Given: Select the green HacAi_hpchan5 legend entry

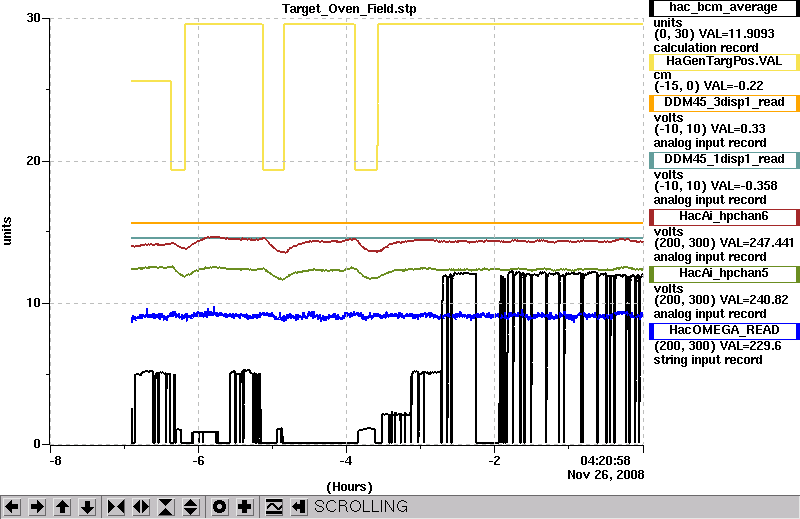Looking at the screenshot, I should pyautogui.click(x=723, y=274).
